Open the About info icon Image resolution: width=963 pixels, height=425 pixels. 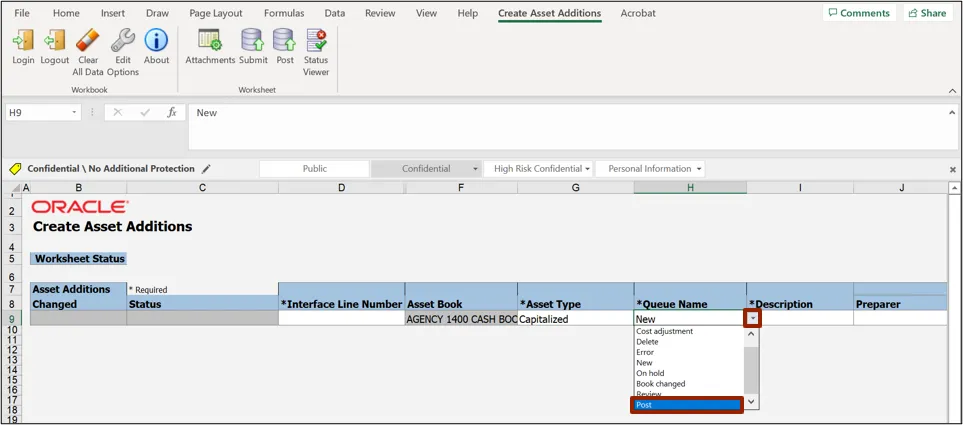156,42
